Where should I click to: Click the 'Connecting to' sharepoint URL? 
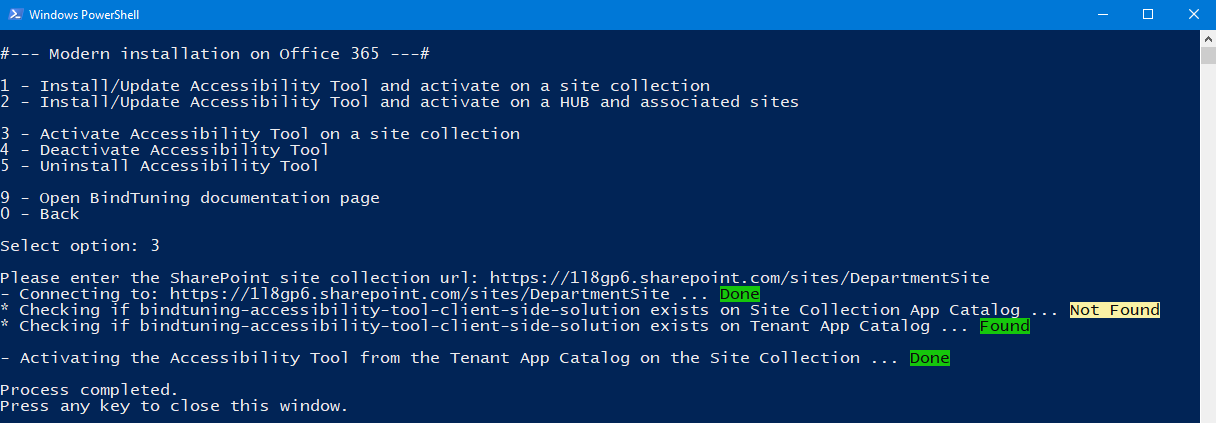[419, 294]
